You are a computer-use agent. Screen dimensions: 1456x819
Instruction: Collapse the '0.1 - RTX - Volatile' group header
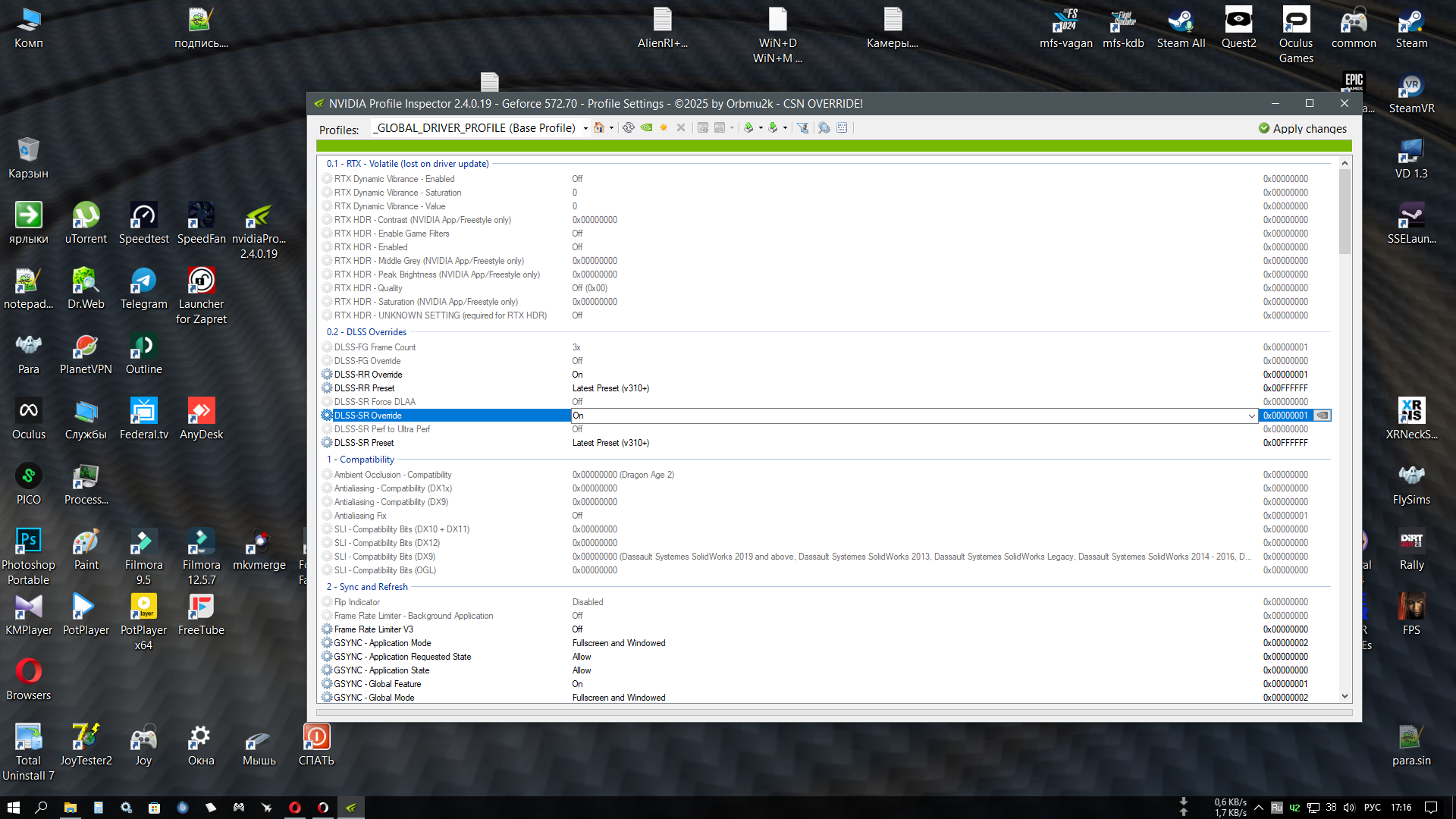pyautogui.click(x=407, y=164)
